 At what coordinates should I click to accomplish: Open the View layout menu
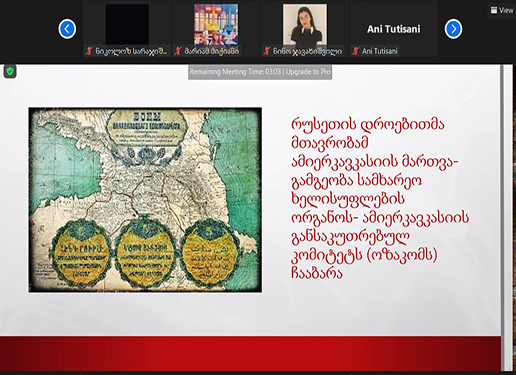tap(502, 10)
